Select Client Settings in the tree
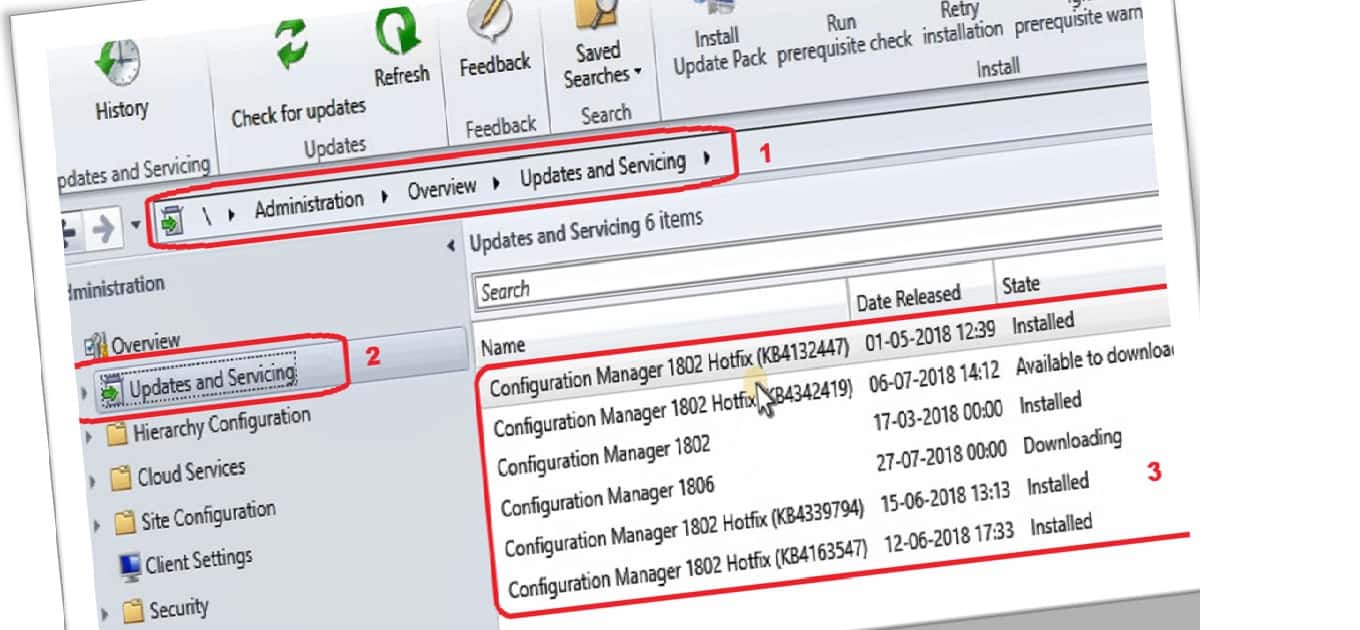 (199, 562)
